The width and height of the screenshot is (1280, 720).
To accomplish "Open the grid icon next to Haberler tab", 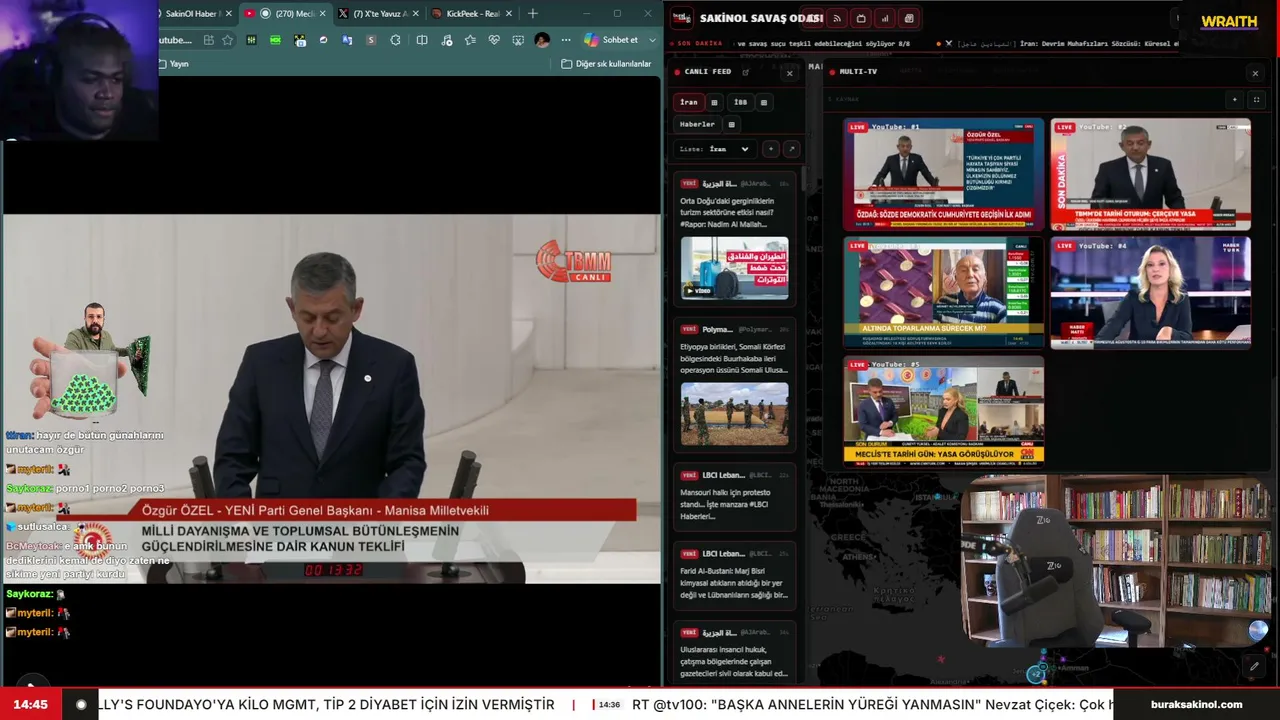I will pyautogui.click(x=731, y=124).
